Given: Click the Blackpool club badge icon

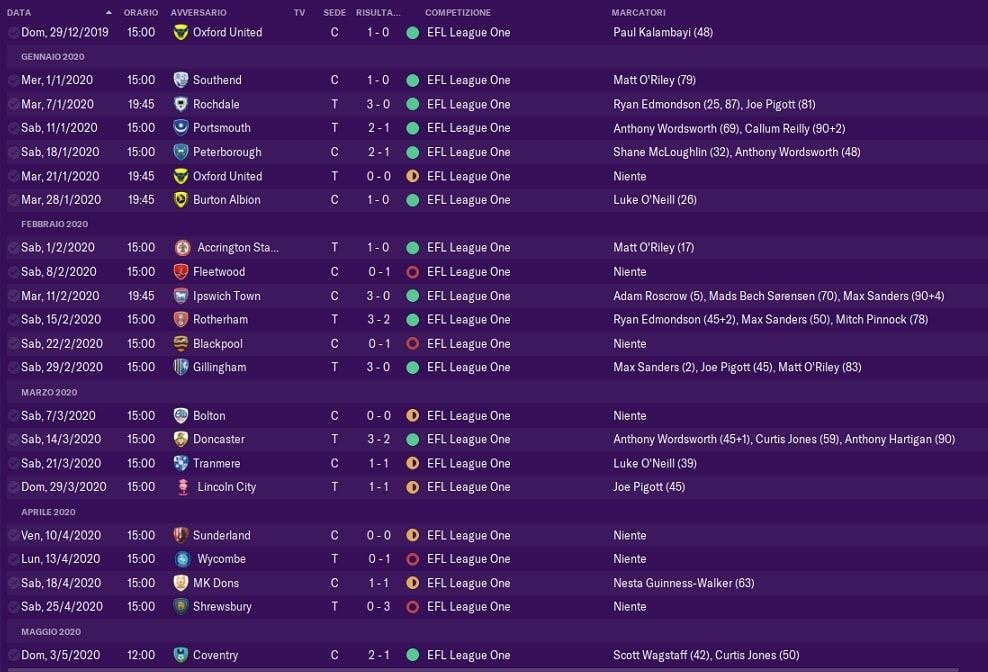Looking at the screenshot, I should click(x=180, y=344).
